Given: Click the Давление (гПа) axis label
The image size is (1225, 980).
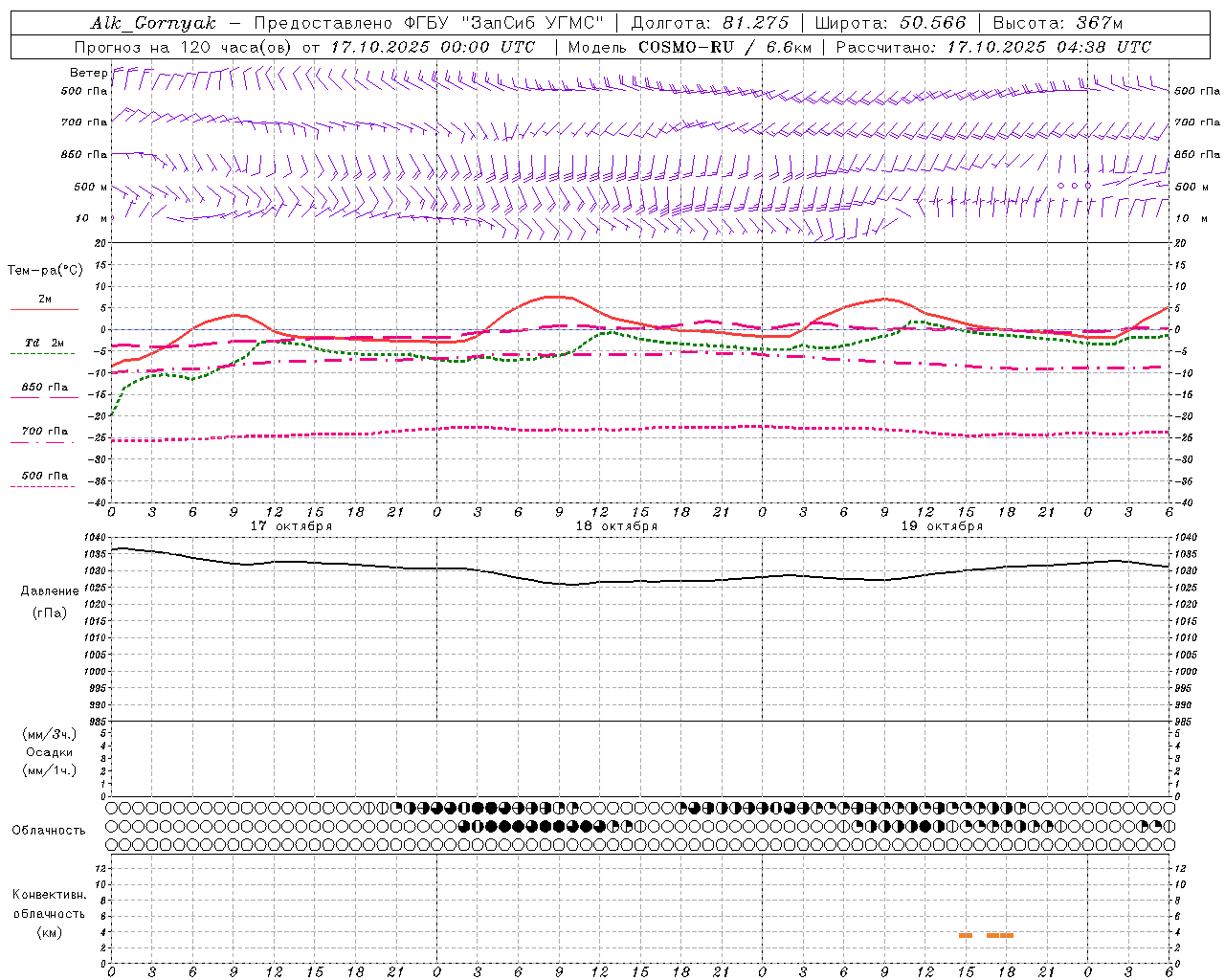Looking at the screenshot, I should click(x=50, y=602).
